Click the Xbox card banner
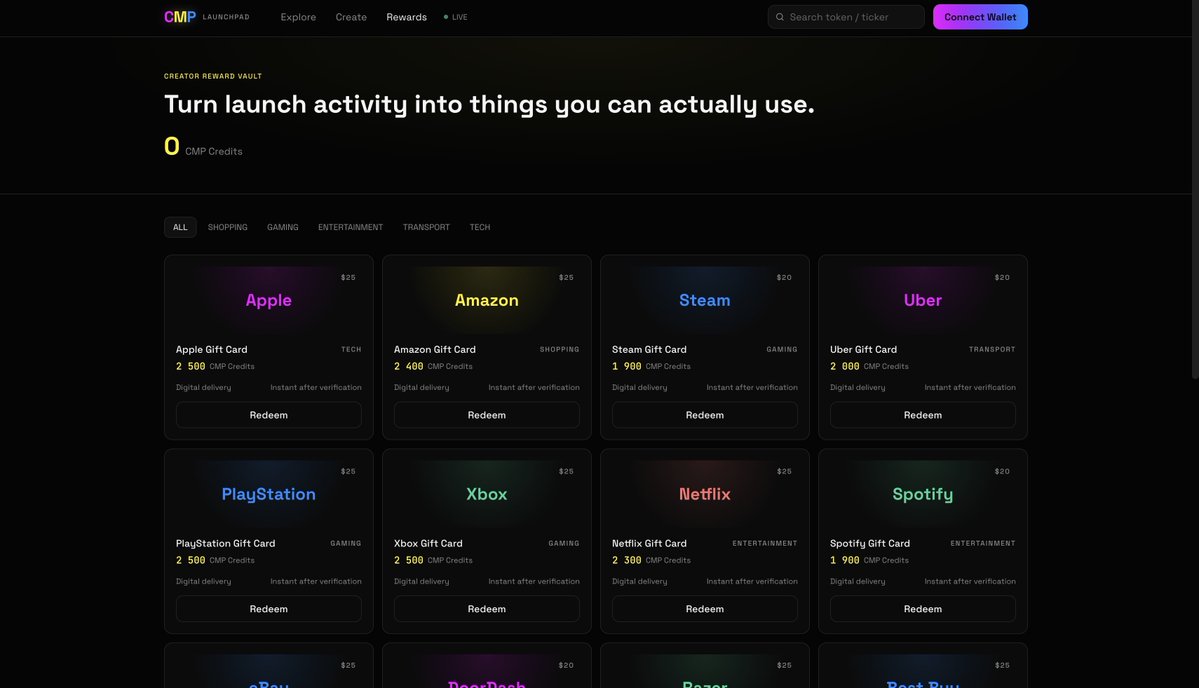This screenshot has height=688, width=1199. (x=486, y=494)
